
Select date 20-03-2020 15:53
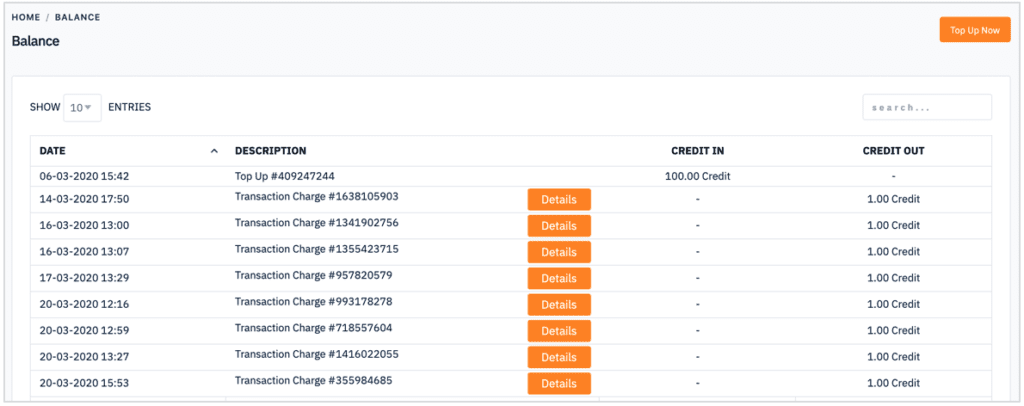(84, 383)
